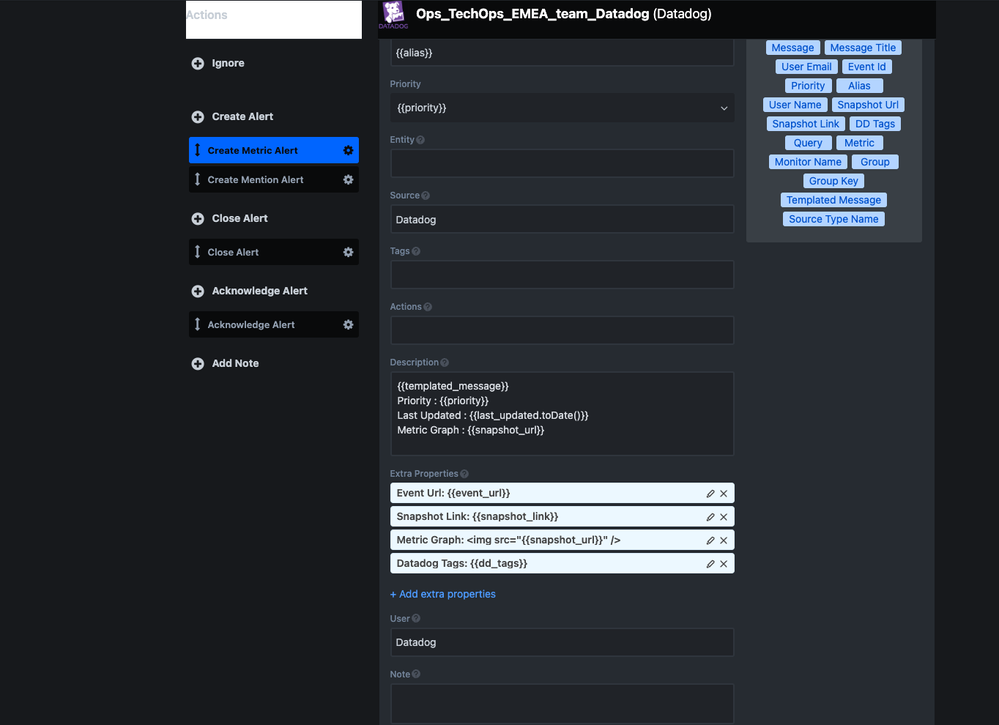Click reorder handle on Create Mention Alert
The width and height of the screenshot is (999, 725).
pos(198,179)
